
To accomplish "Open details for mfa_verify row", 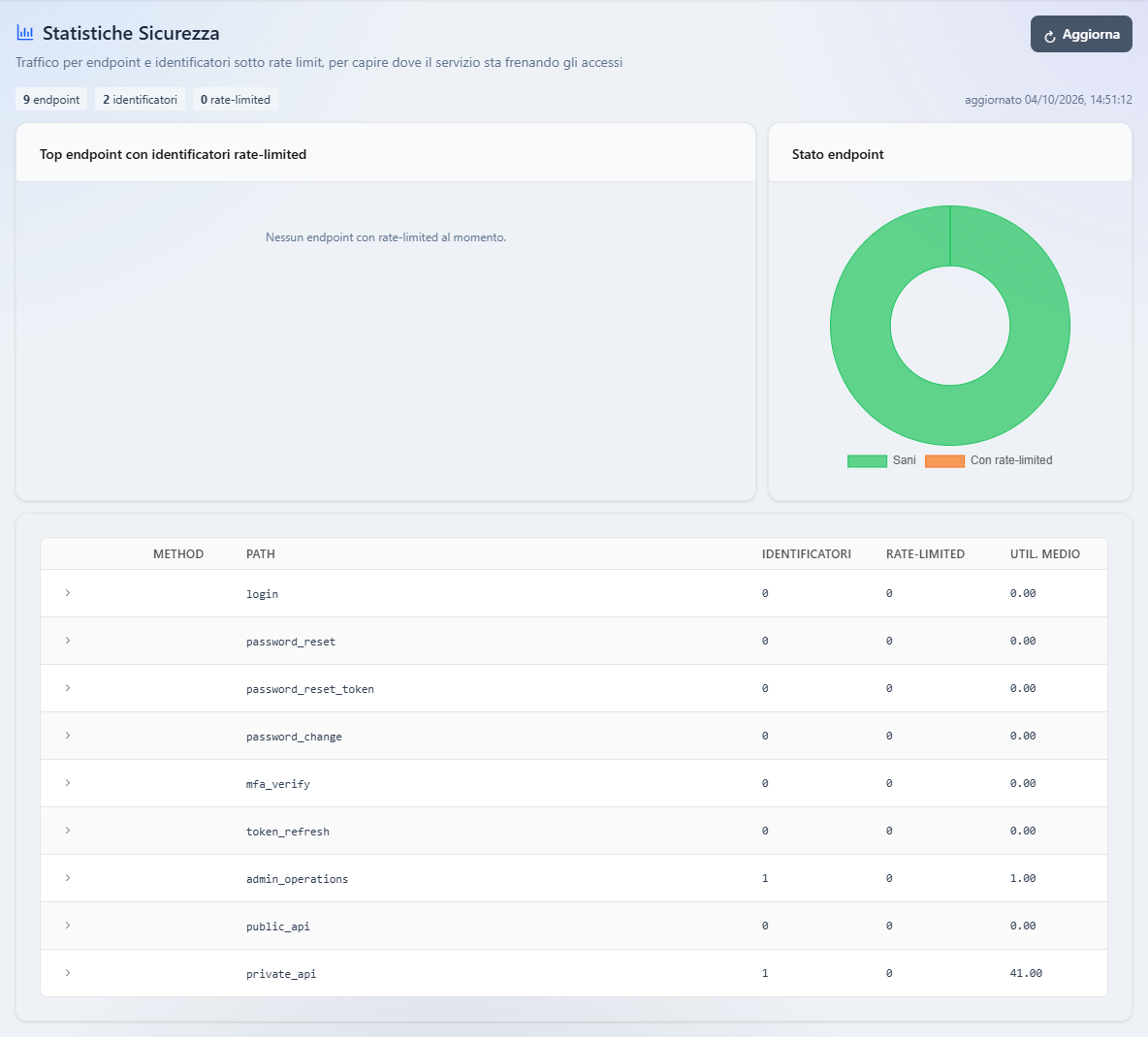I will 67,783.
